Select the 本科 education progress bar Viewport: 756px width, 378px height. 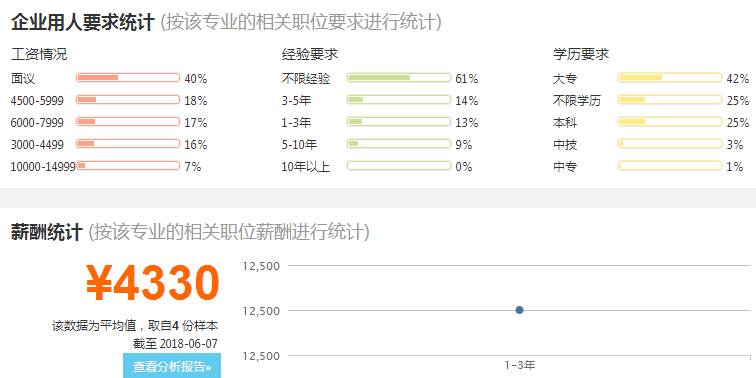coord(670,122)
